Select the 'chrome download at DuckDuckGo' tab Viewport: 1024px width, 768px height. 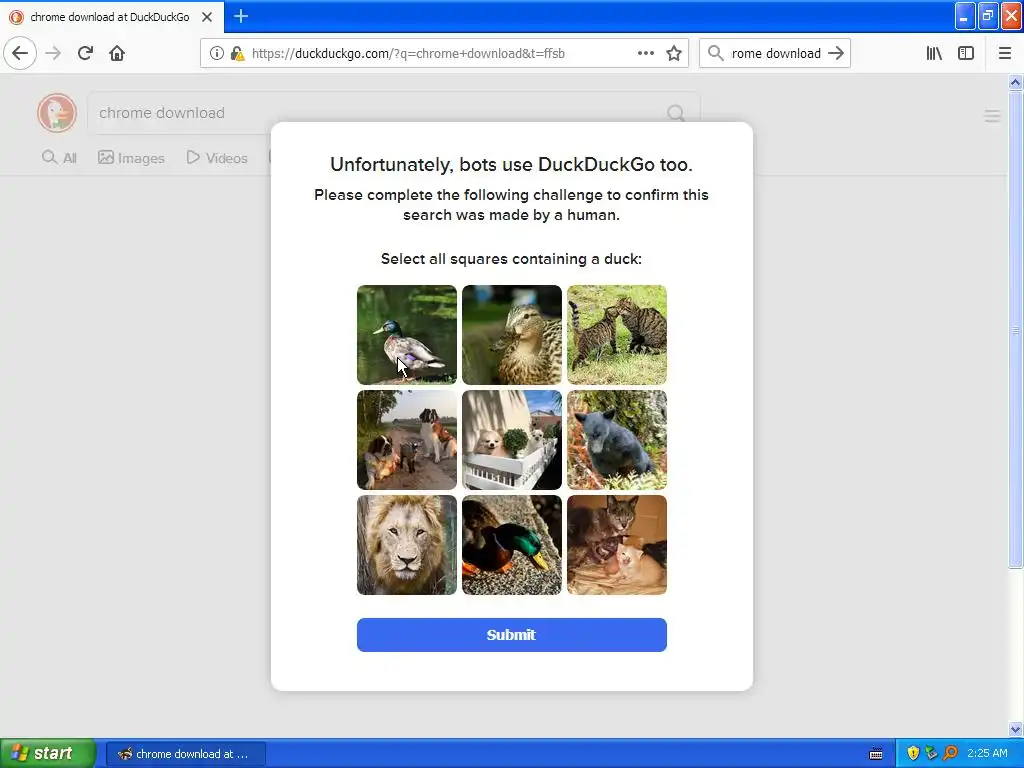(x=112, y=17)
